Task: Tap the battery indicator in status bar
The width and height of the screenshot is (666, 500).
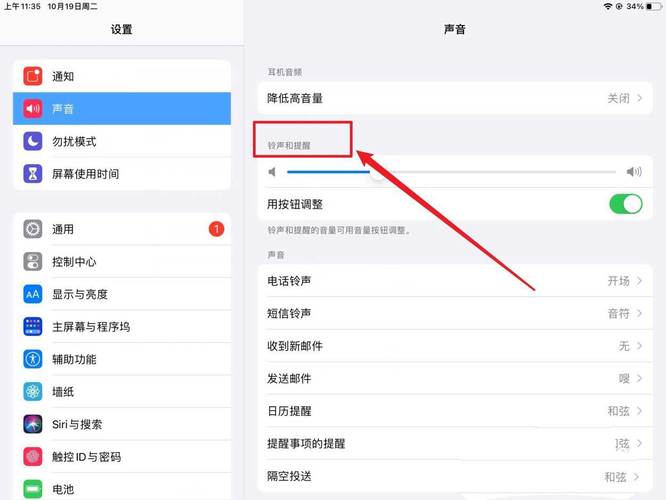Action: pos(653,6)
